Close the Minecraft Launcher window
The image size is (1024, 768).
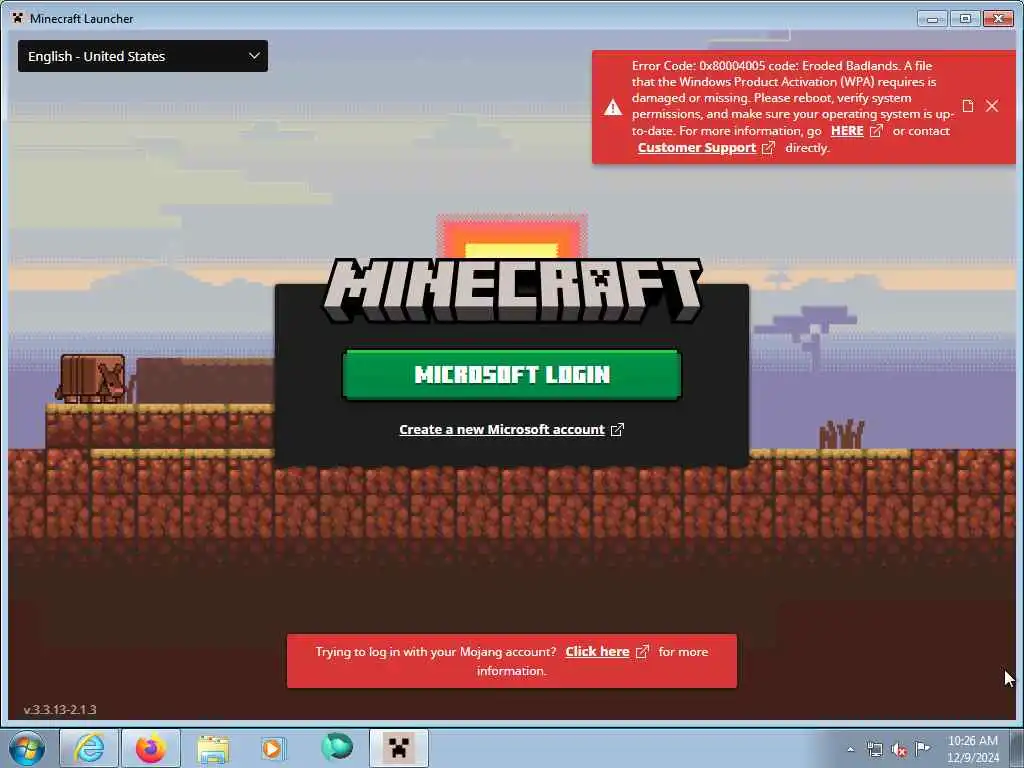pos(998,19)
